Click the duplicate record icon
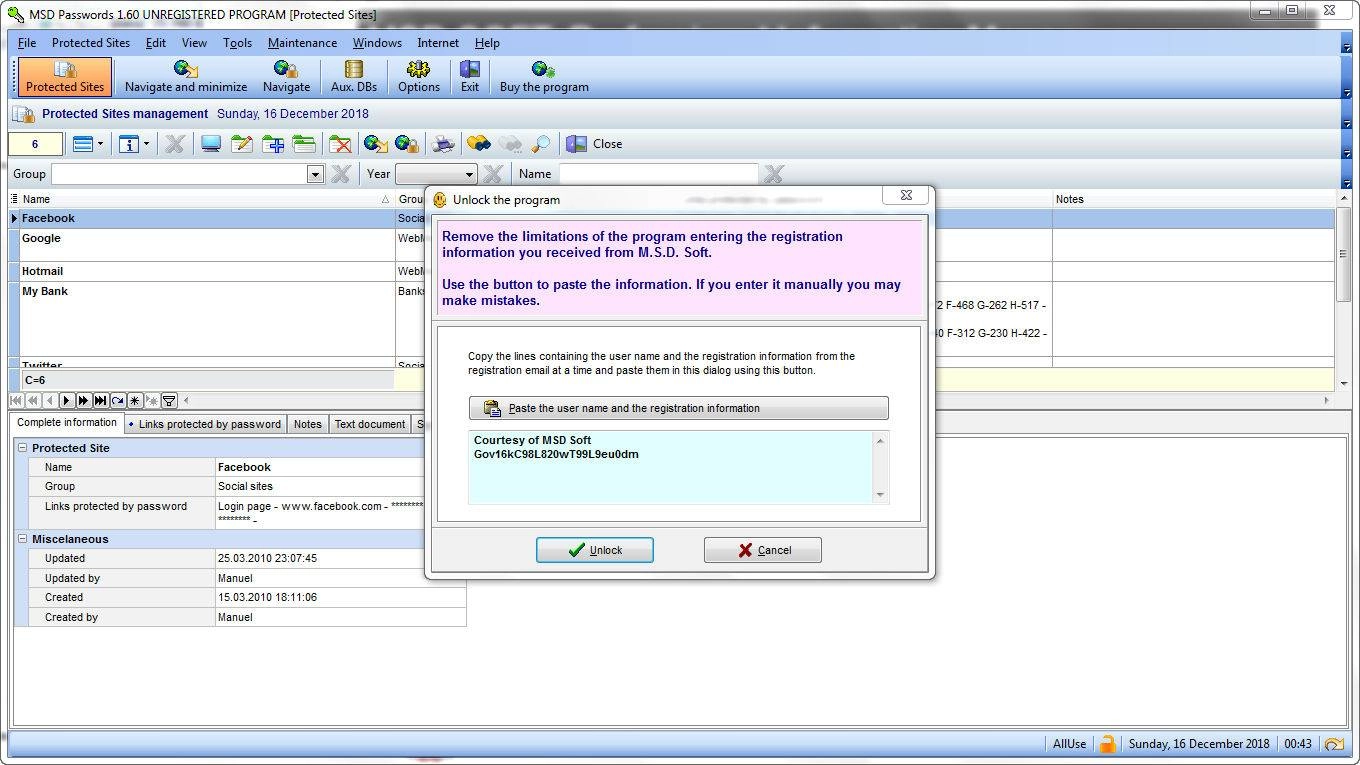Viewport: 1360px width, 765px height. (304, 144)
